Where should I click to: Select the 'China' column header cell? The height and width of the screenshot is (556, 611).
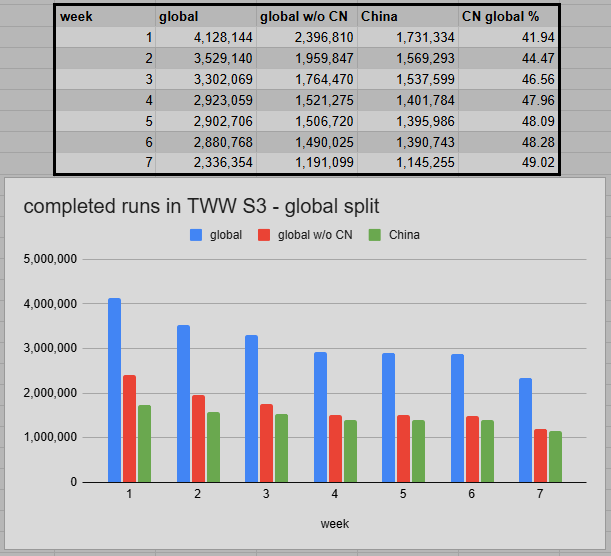[408, 16]
